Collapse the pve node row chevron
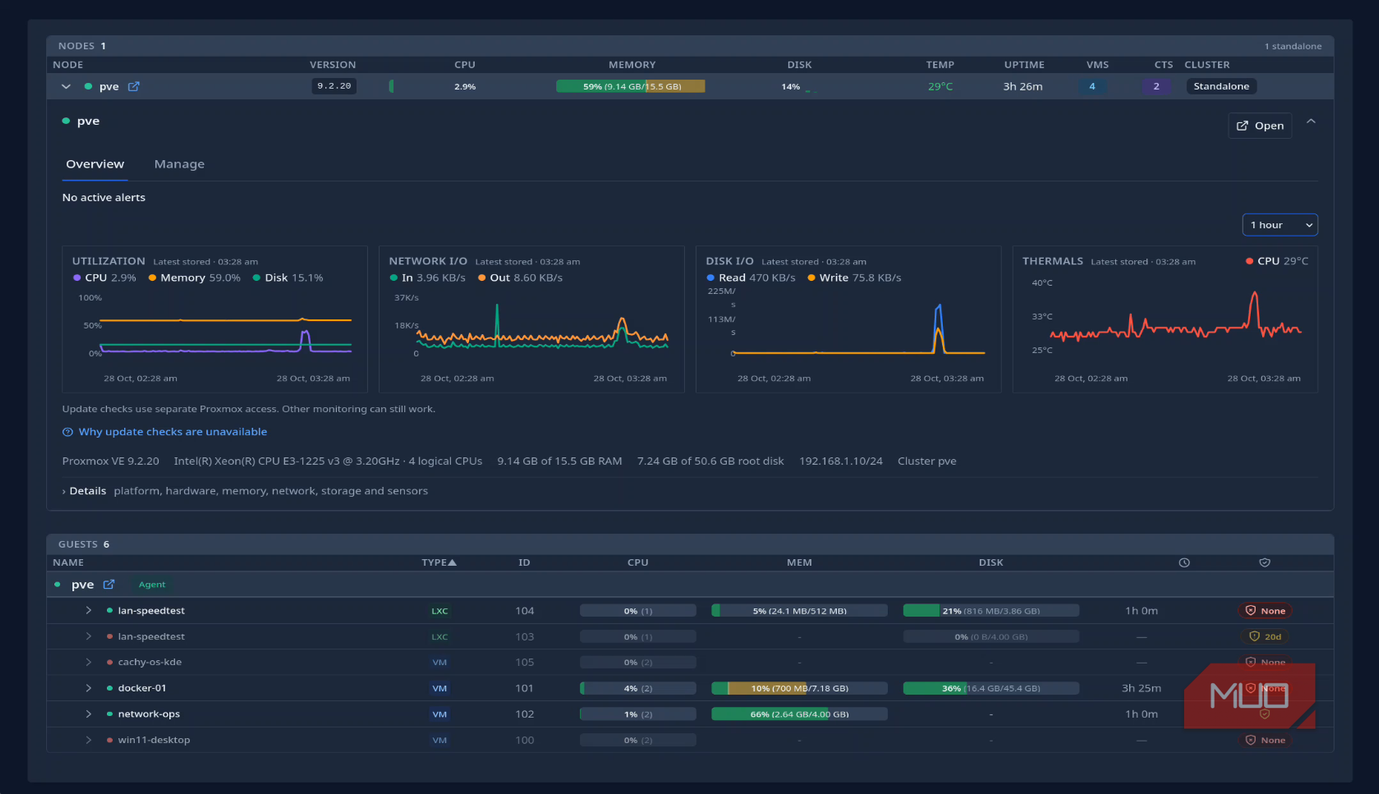The height and width of the screenshot is (794, 1379). tap(66, 86)
